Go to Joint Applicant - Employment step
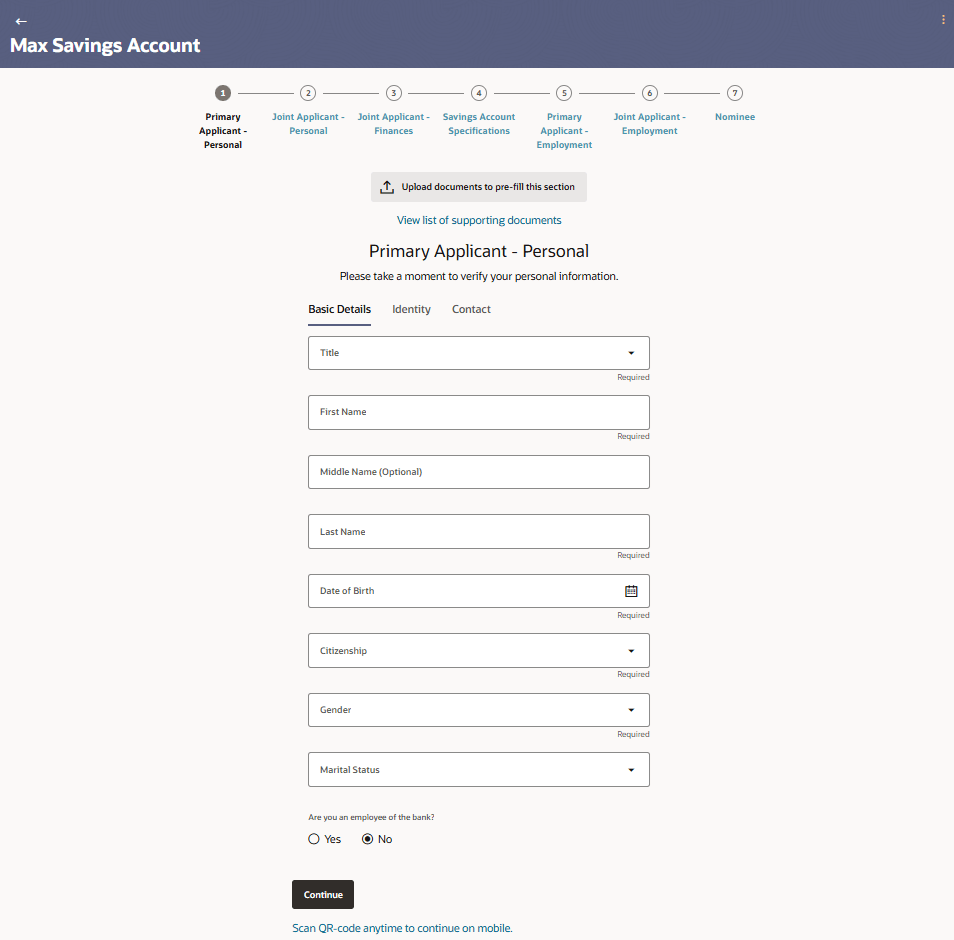Image resolution: width=954 pixels, height=940 pixels. [x=650, y=124]
